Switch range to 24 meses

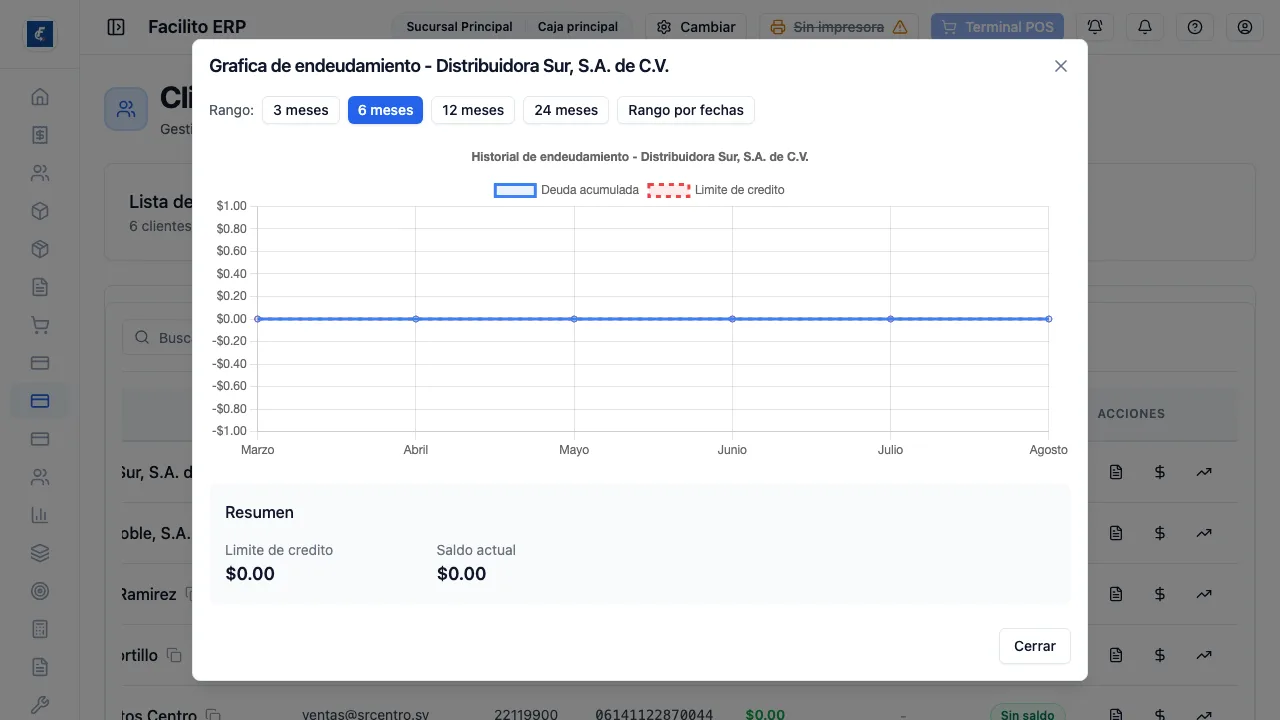pyautogui.click(x=566, y=110)
